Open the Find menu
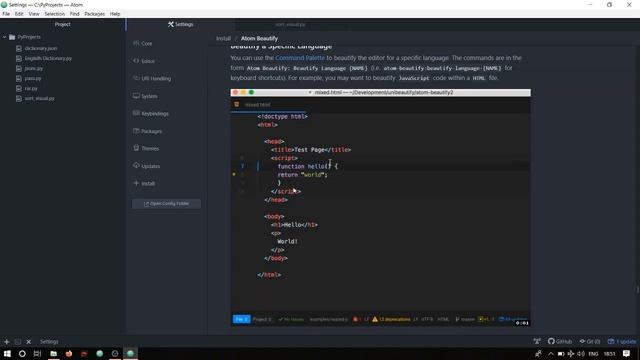 [x=74, y=14]
